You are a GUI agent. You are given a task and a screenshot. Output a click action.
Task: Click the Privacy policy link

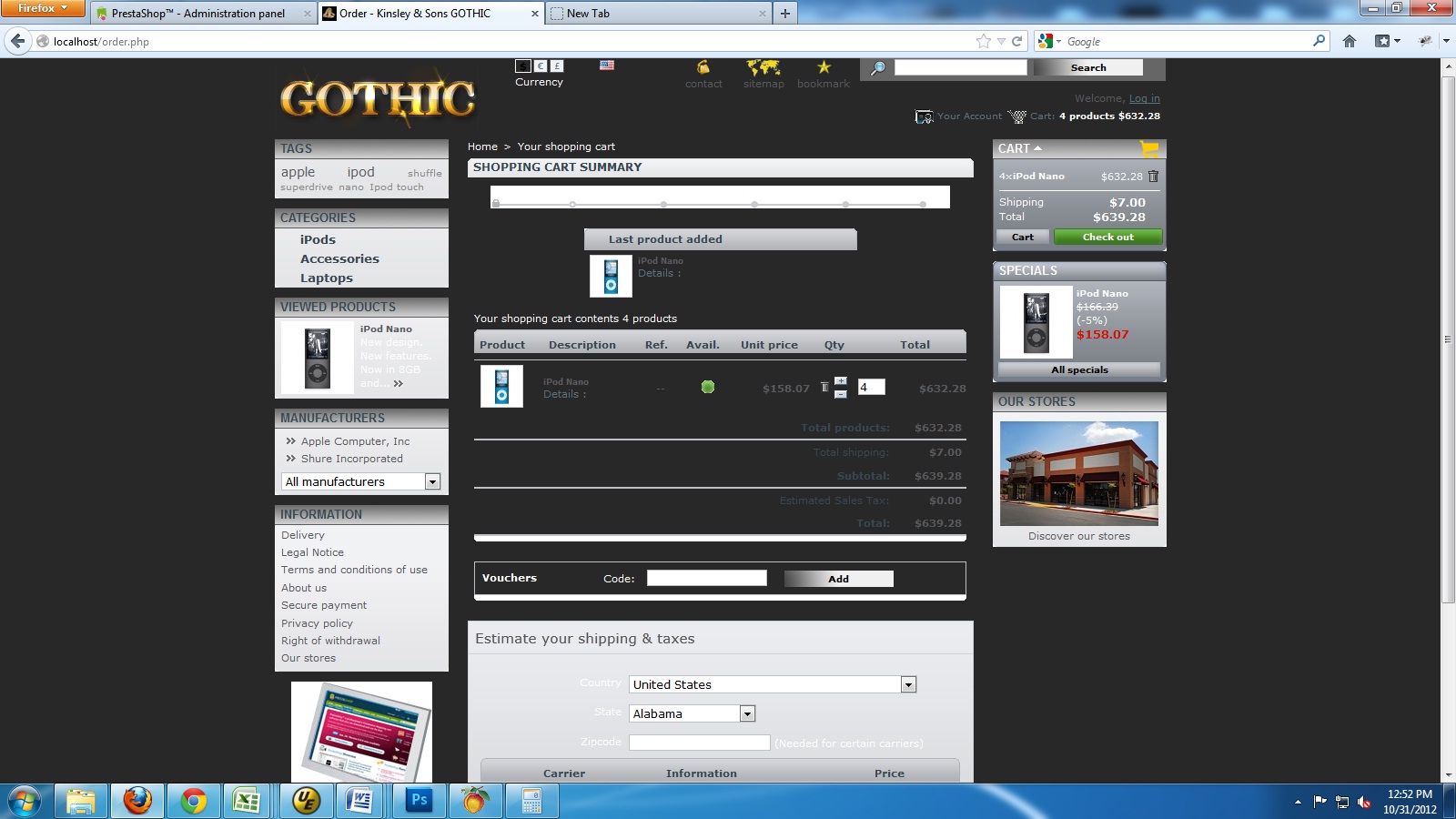pos(317,623)
